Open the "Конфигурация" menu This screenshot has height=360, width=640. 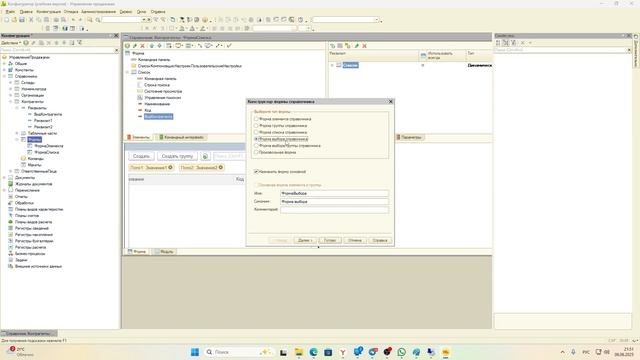point(48,12)
